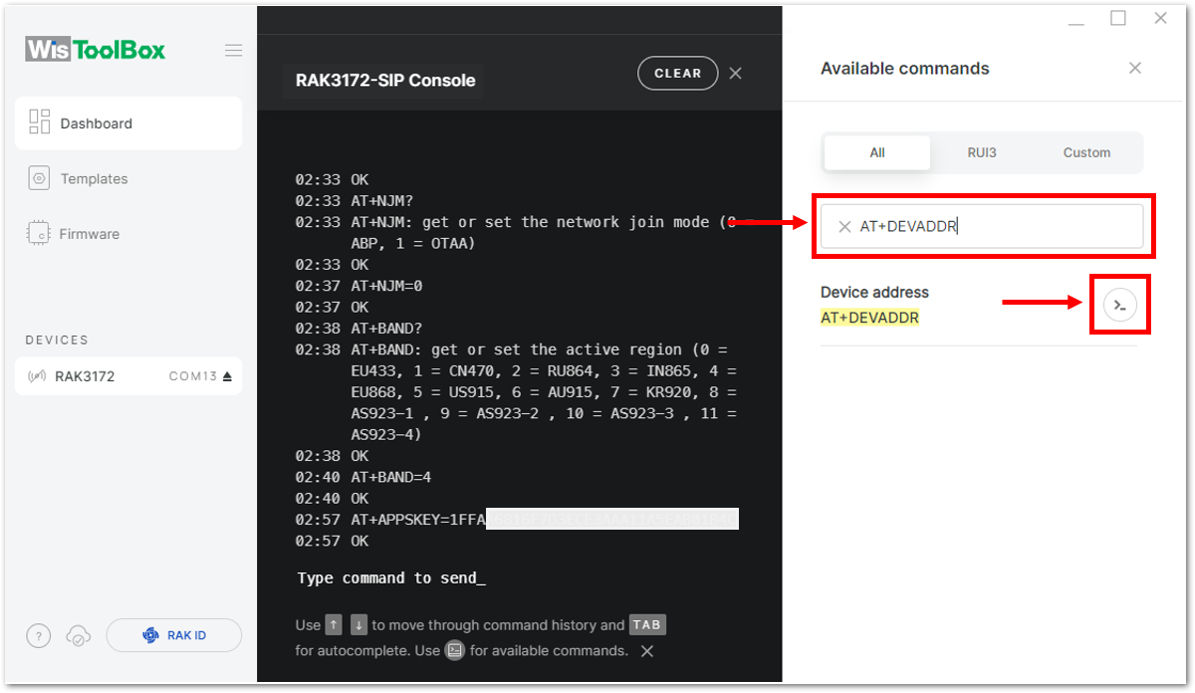Open the Dashboard page
Image resolution: width=1195 pixels, height=693 pixels.
[128, 124]
